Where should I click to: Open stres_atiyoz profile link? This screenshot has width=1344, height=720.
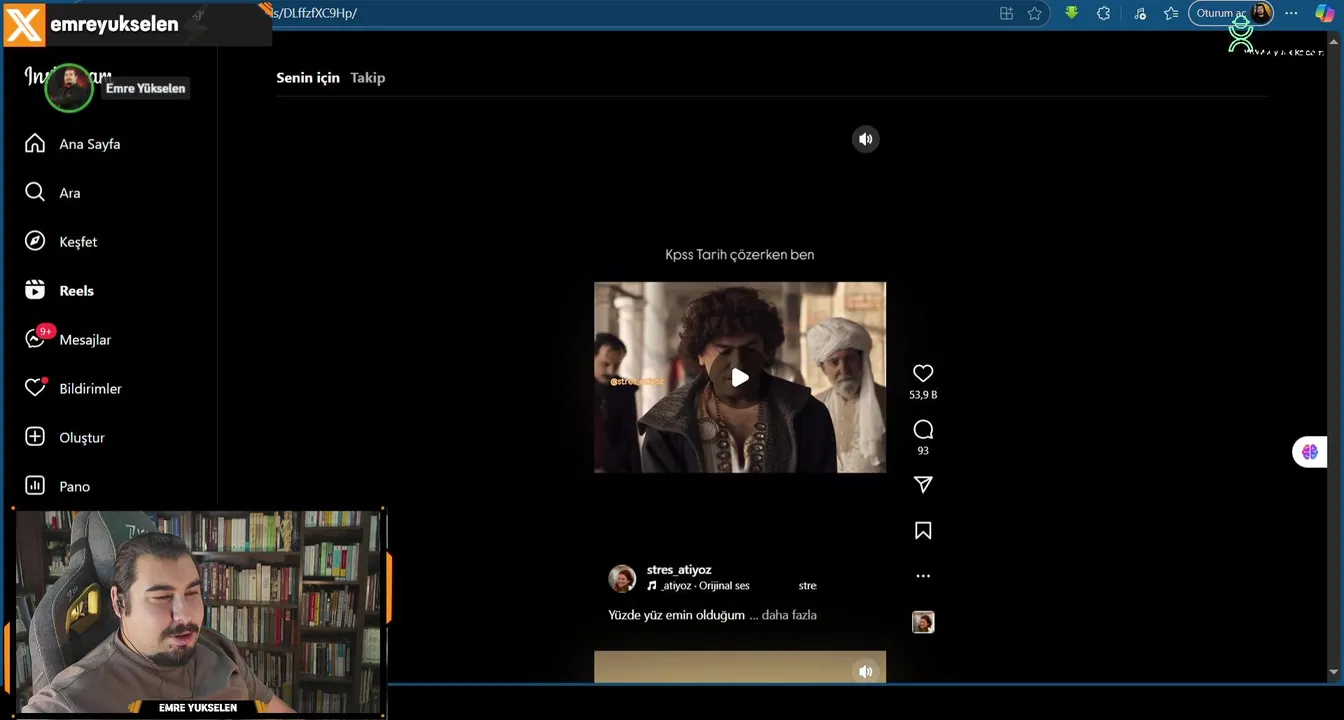679,570
